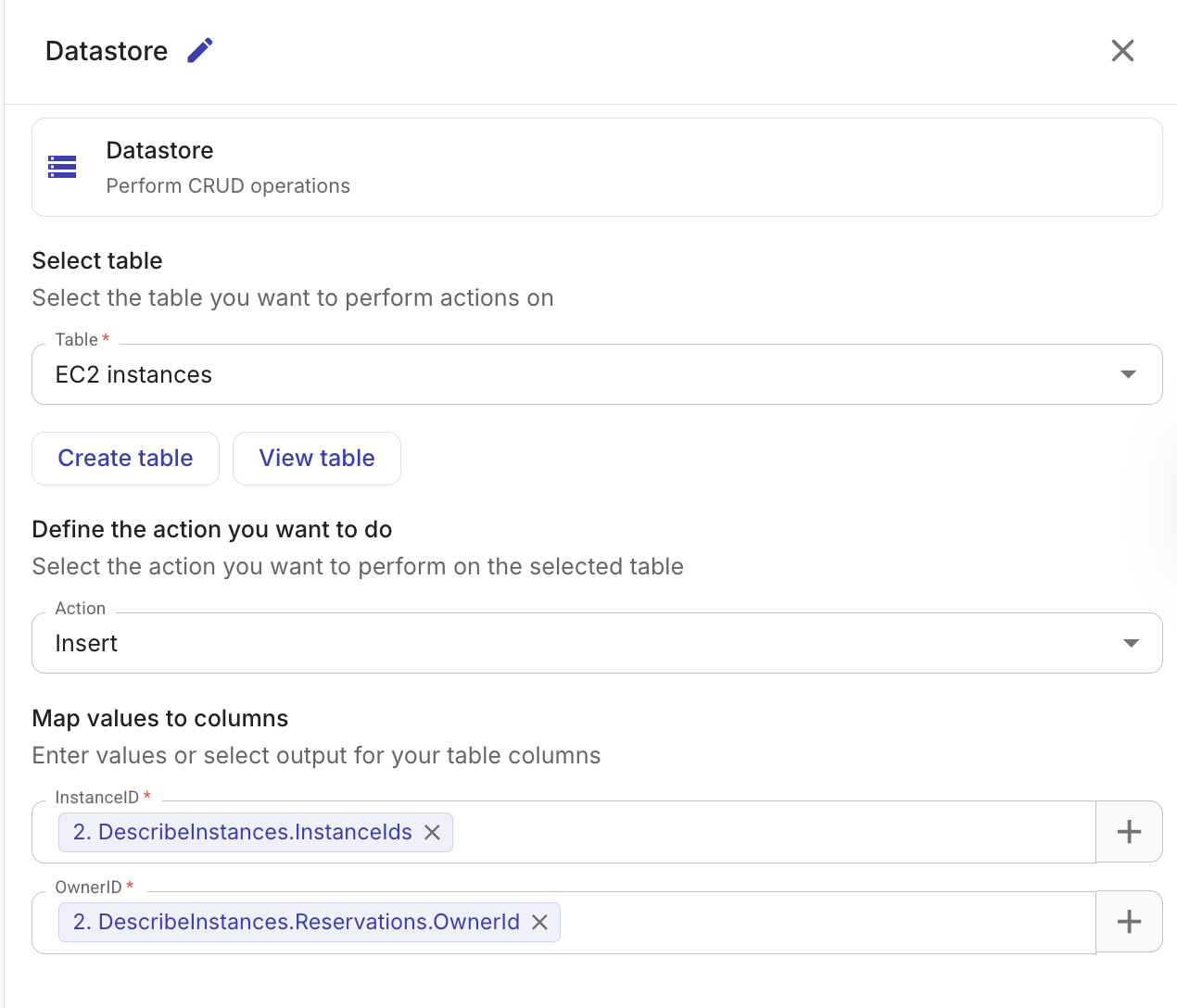This screenshot has height=1008, width=1177.
Task: Click the Datastore action summary card
Action: click(597, 167)
